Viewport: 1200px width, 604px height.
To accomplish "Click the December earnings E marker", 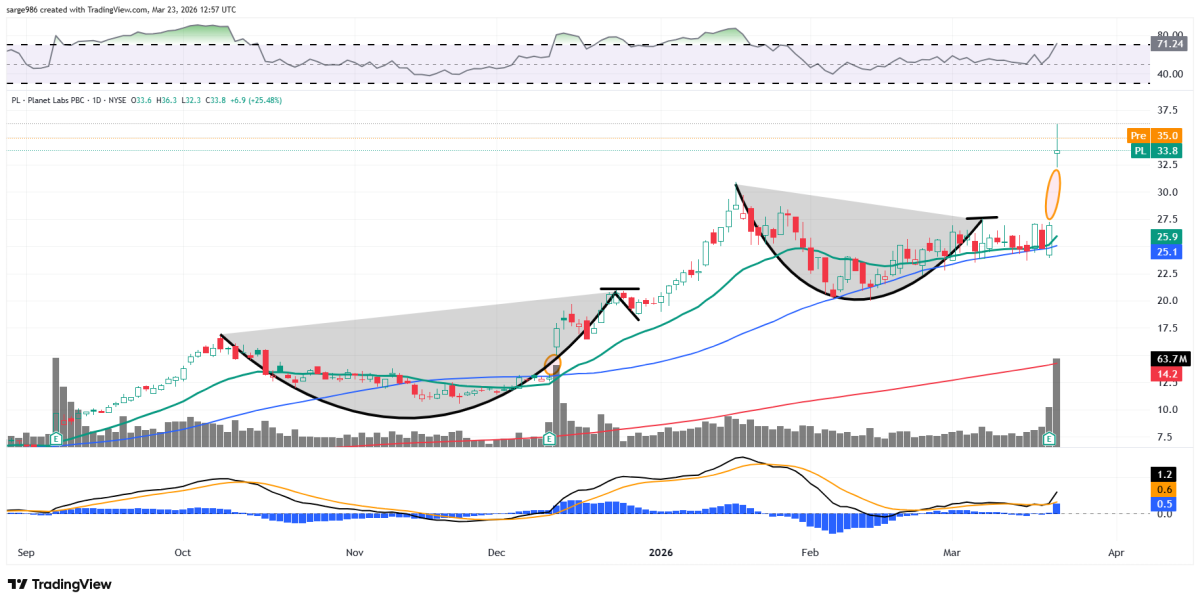I will pos(549,438).
